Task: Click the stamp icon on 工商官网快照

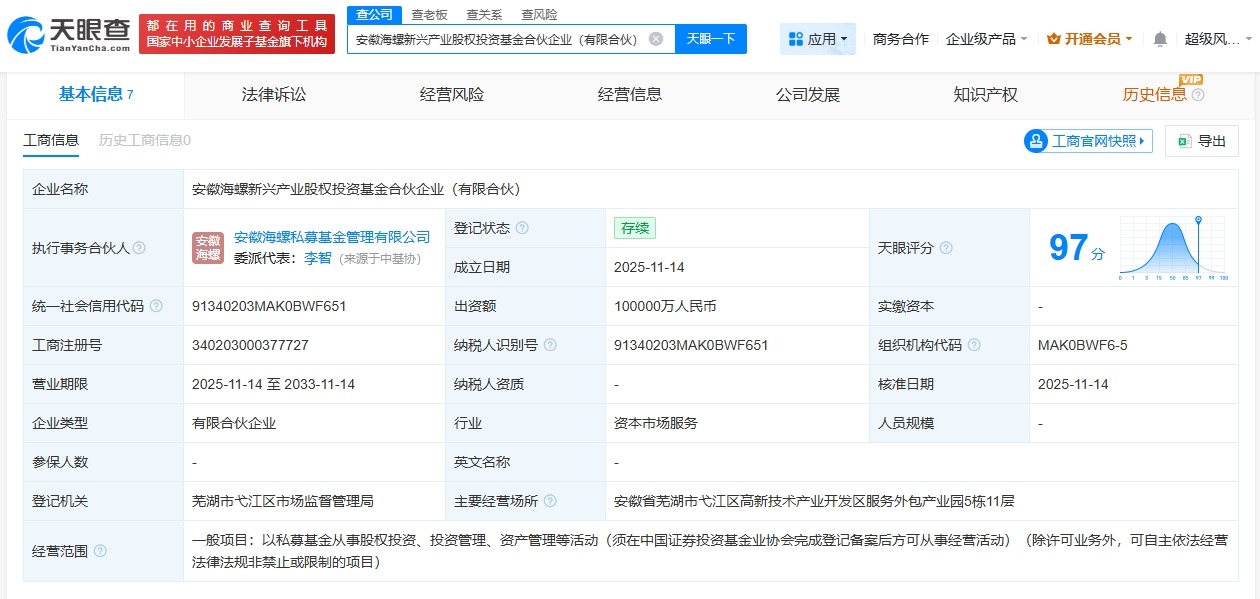Action: [x=1035, y=142]
